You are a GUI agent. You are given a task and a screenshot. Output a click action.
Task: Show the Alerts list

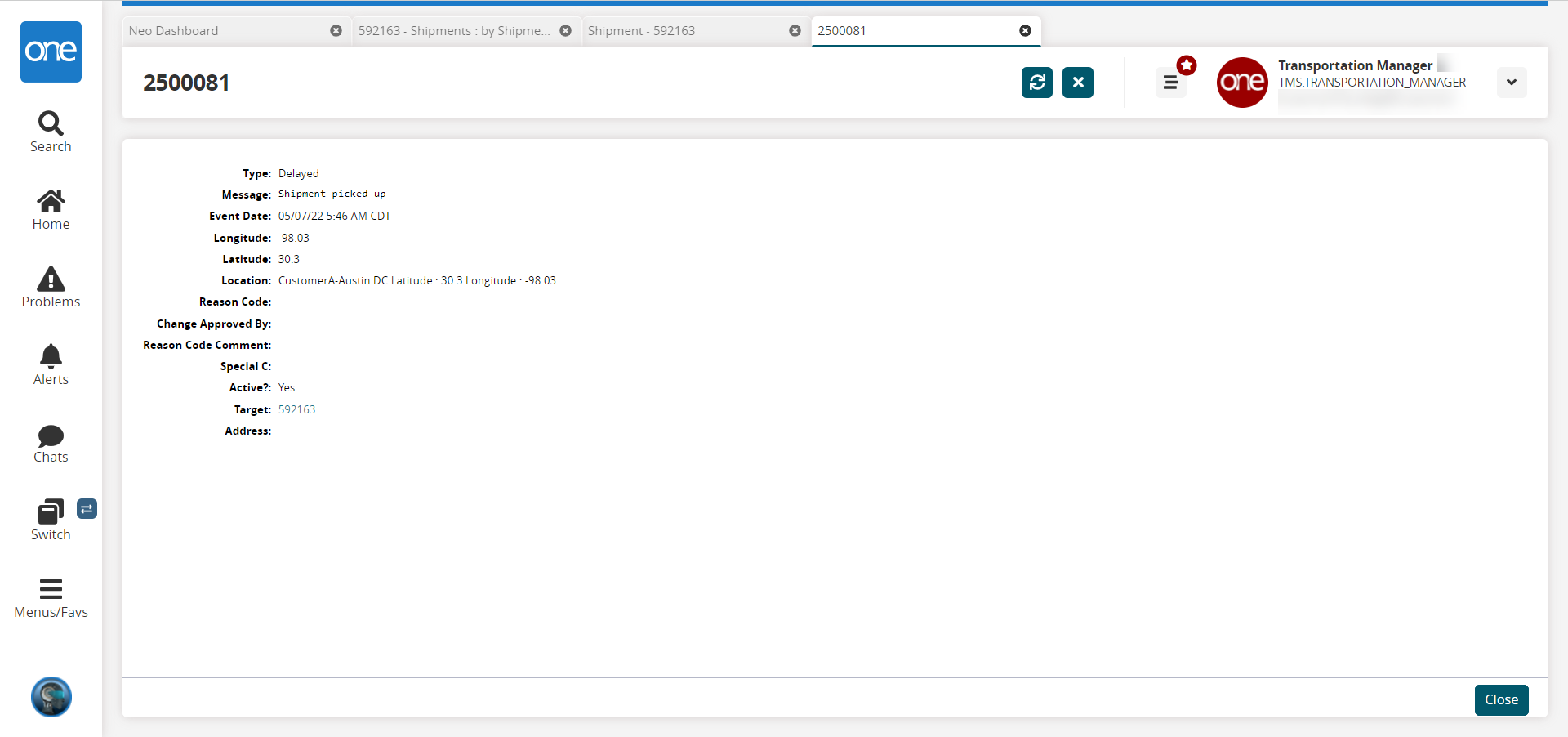[x=51, y=364]
